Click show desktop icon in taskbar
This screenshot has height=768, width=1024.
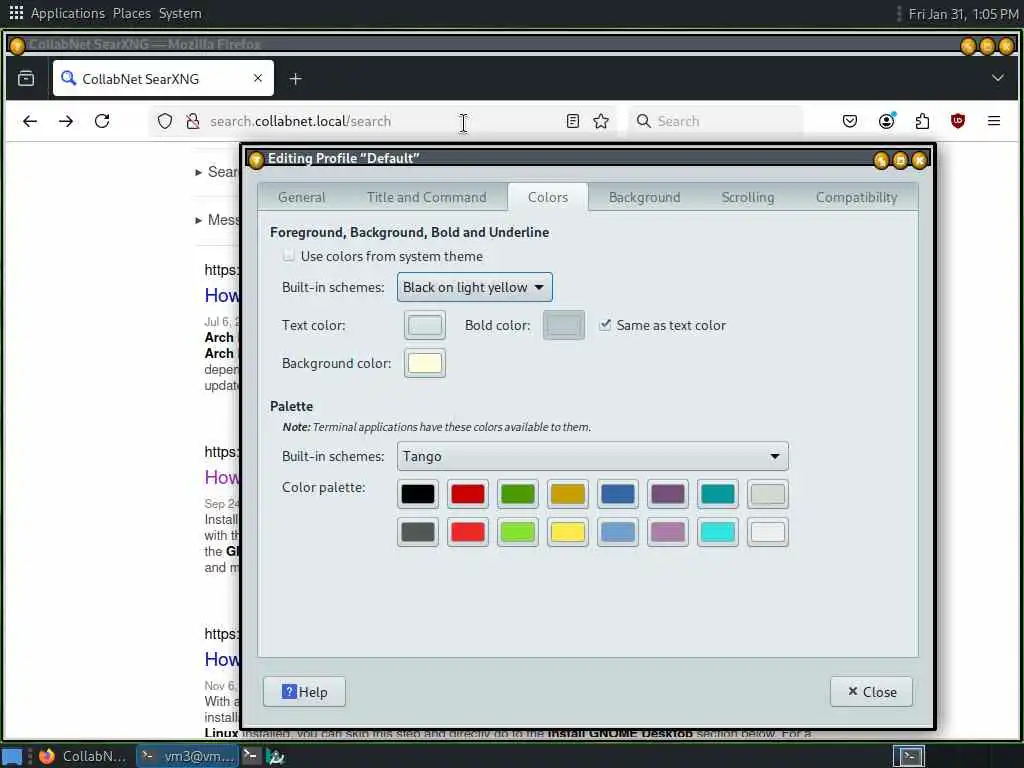(12, 756)
